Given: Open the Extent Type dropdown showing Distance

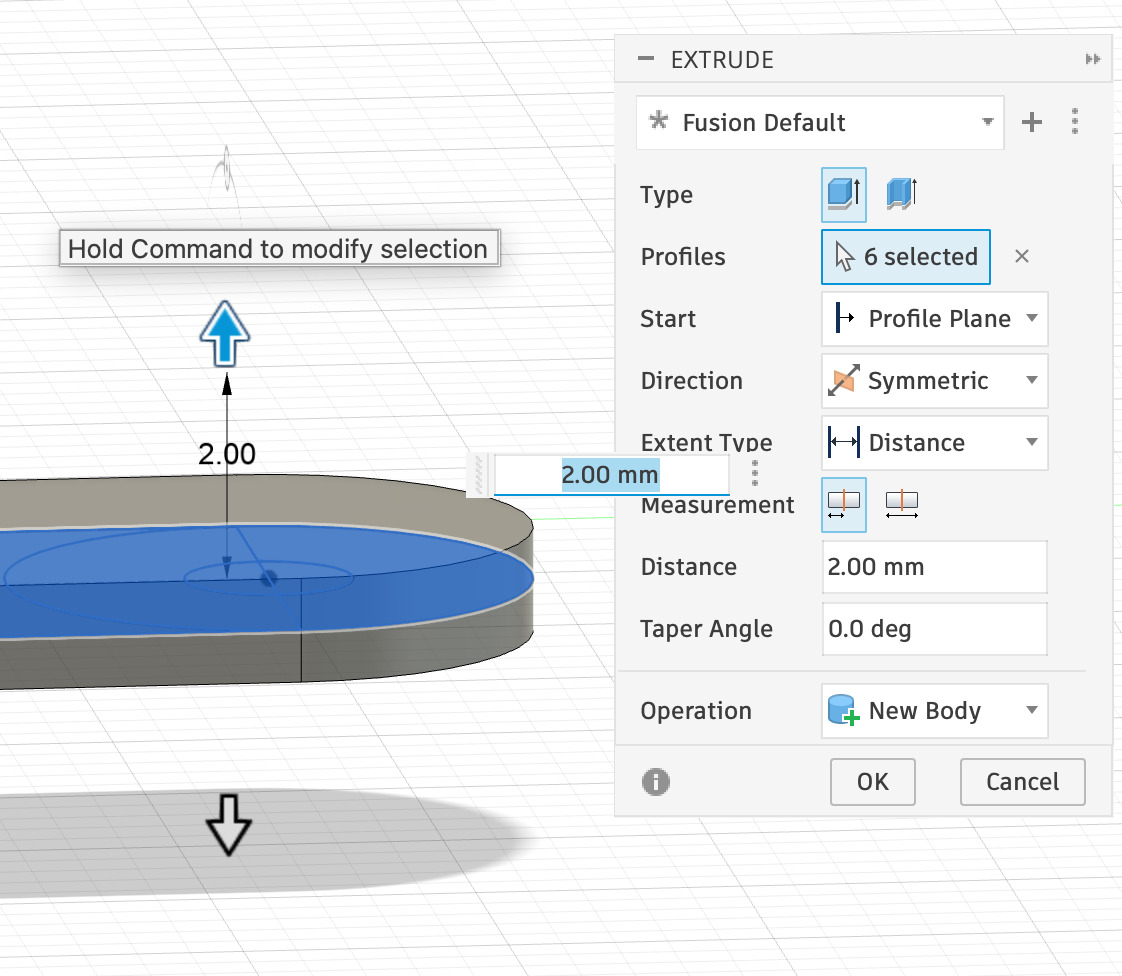Looking at the screenshot, I should (x=933, y=443).
